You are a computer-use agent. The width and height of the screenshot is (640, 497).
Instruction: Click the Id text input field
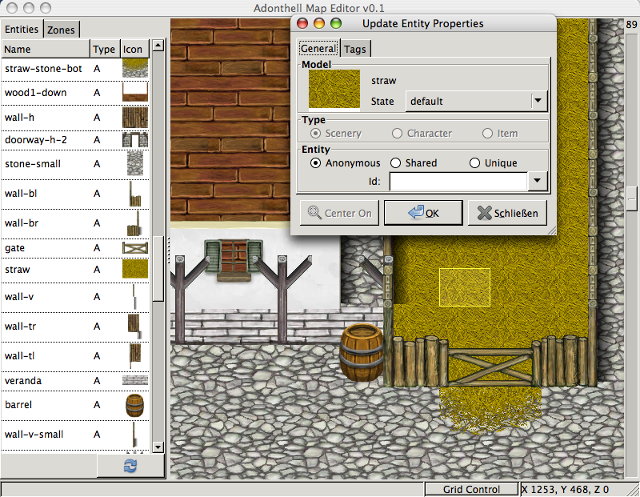[458, 182]
